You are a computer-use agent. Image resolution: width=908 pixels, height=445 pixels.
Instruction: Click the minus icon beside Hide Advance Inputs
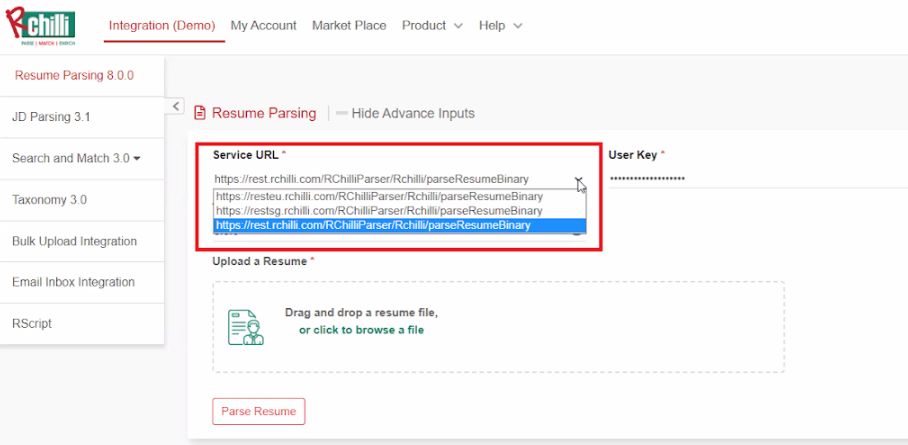coord(342,113)
